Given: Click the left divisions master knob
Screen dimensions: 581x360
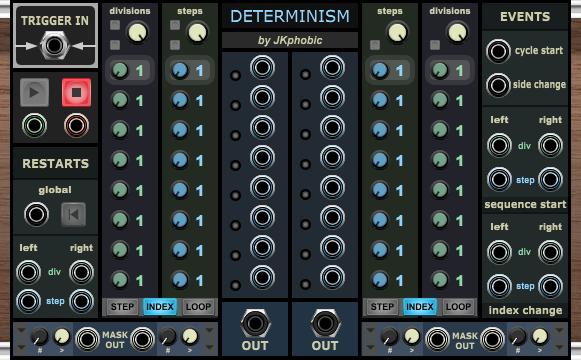Looking at the screenshot, I should (x=137, y=33).
